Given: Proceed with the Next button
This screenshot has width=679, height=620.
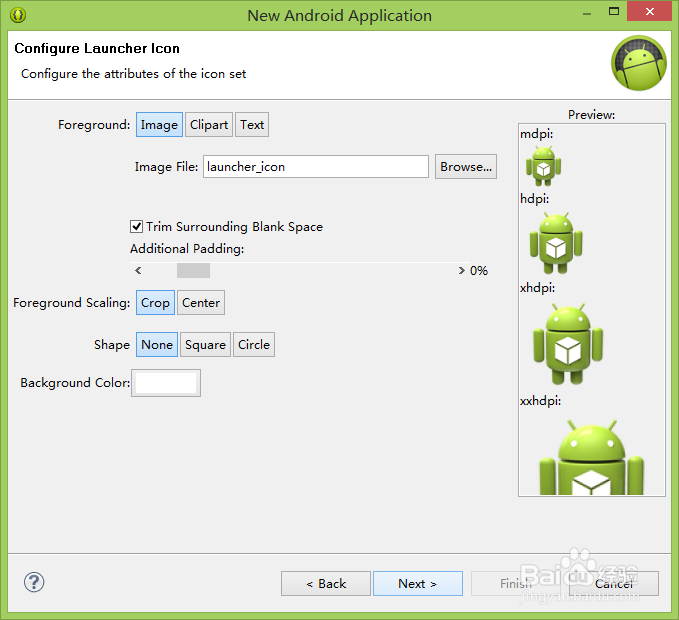Looking at the screenshot, I should [x=418, y=584].
